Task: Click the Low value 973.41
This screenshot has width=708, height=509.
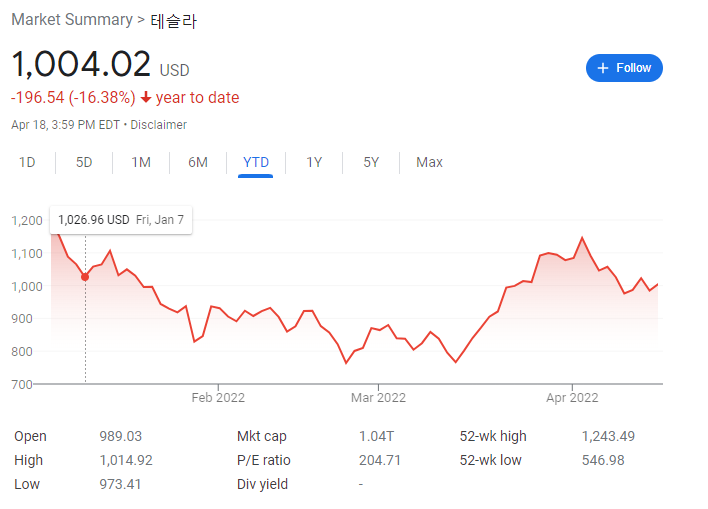Action: pyautogui.click(x=120, y=484)
